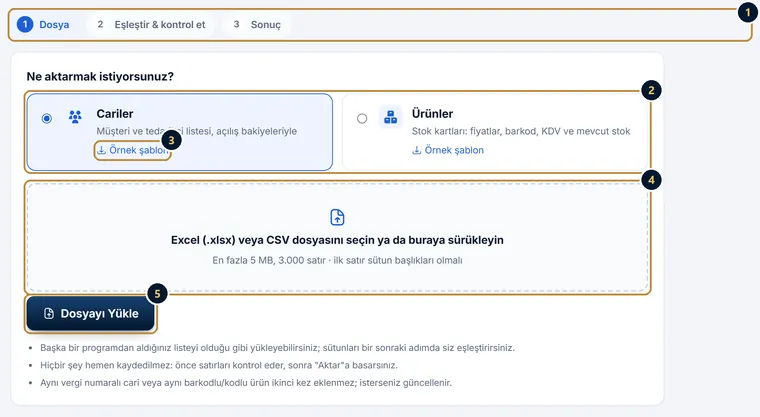
Task: Click the note starting 'Hiçbir şey hemen kaydedilmez'
Action: tap(219, 365)
